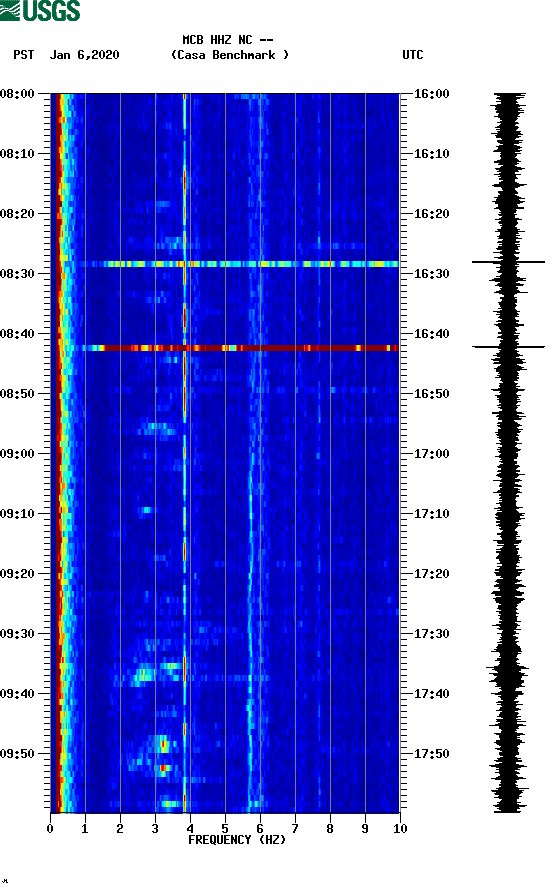Click the cyan burst near 2.7 Hz at 09:37
Screen dimensions: 552x892
click(x=143, y=676)
